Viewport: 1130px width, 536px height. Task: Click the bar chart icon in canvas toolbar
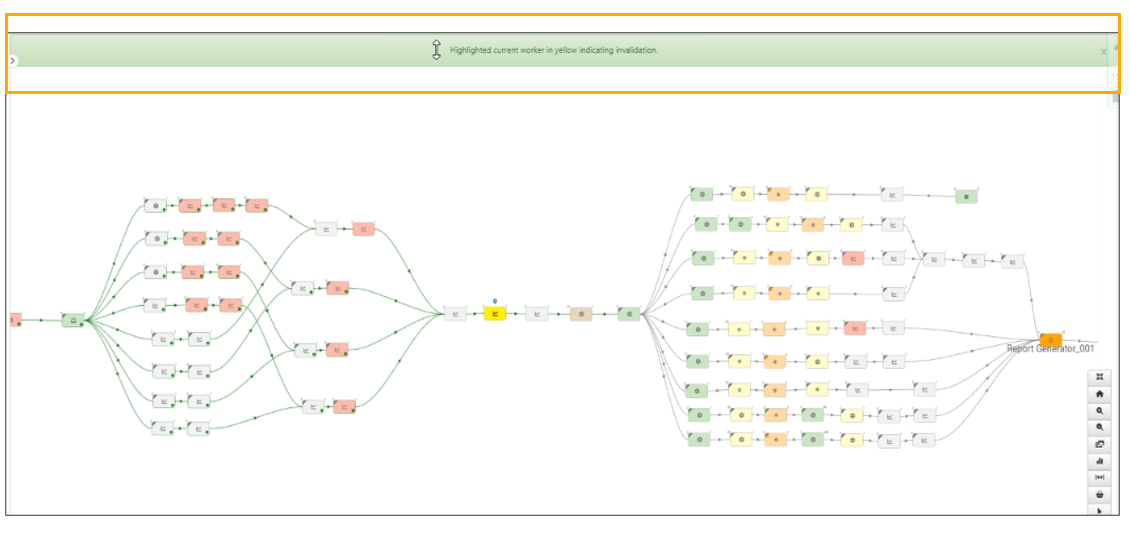tap(1099, 461)
